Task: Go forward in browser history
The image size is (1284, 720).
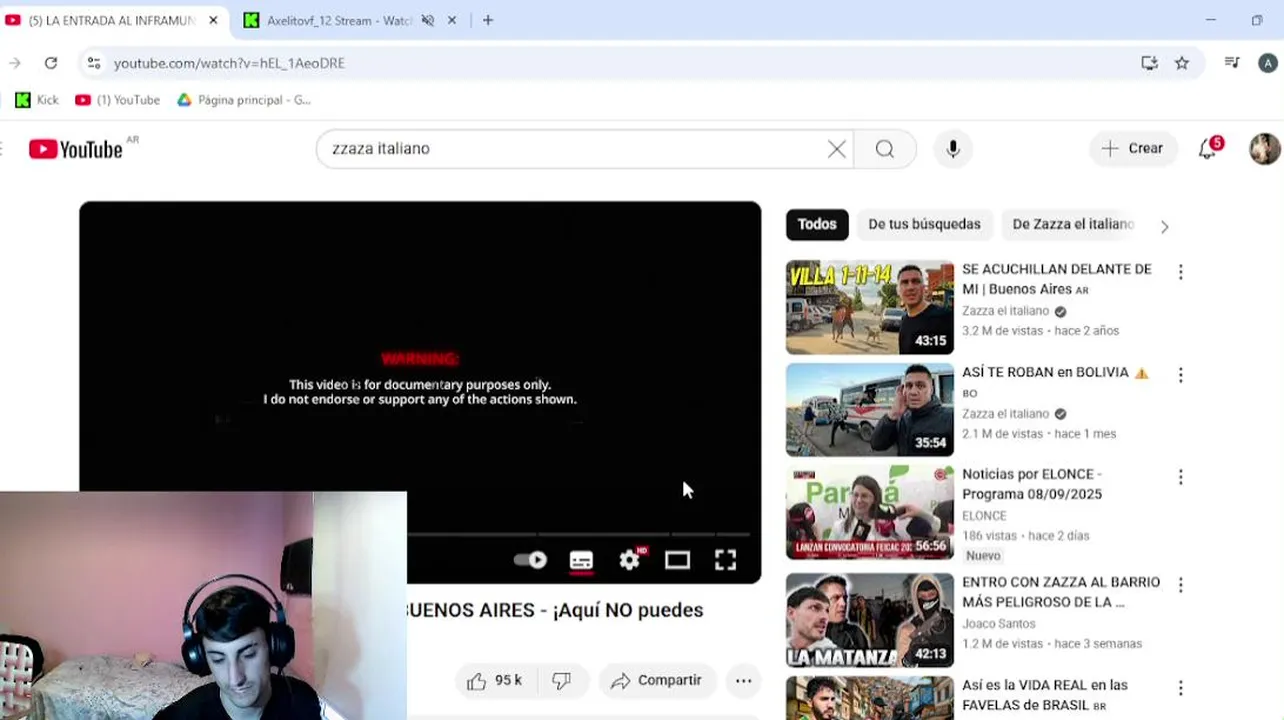Action: [x=14, y=63]
